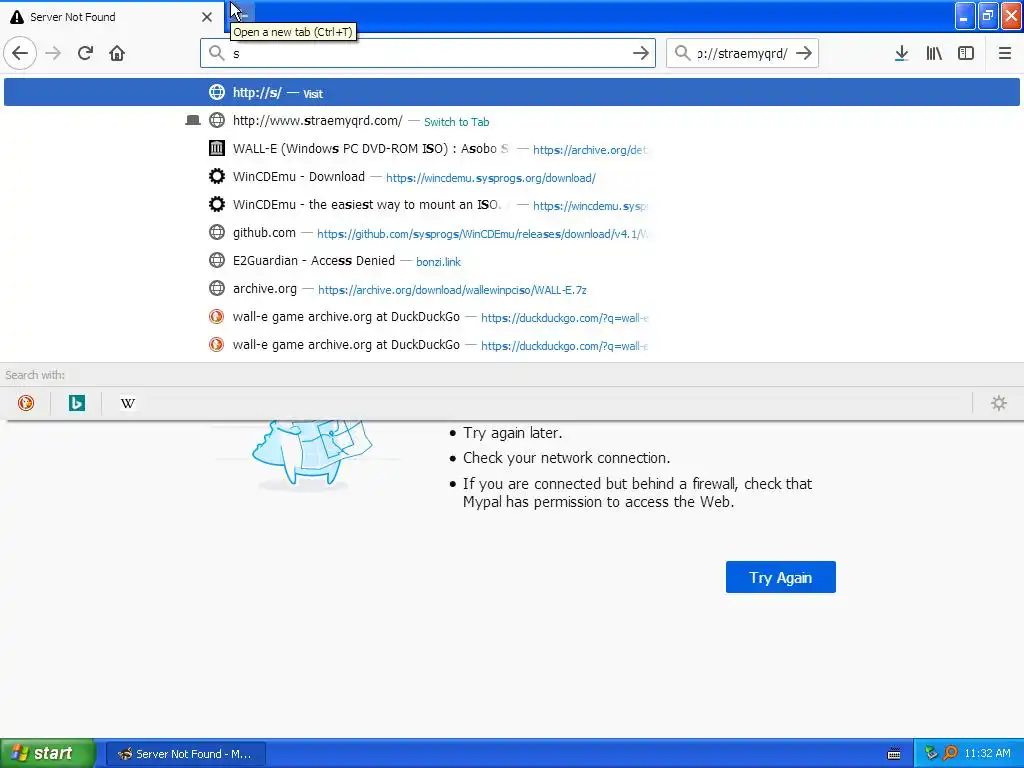Click the taskbar keyboard icon

click(894, 754)
